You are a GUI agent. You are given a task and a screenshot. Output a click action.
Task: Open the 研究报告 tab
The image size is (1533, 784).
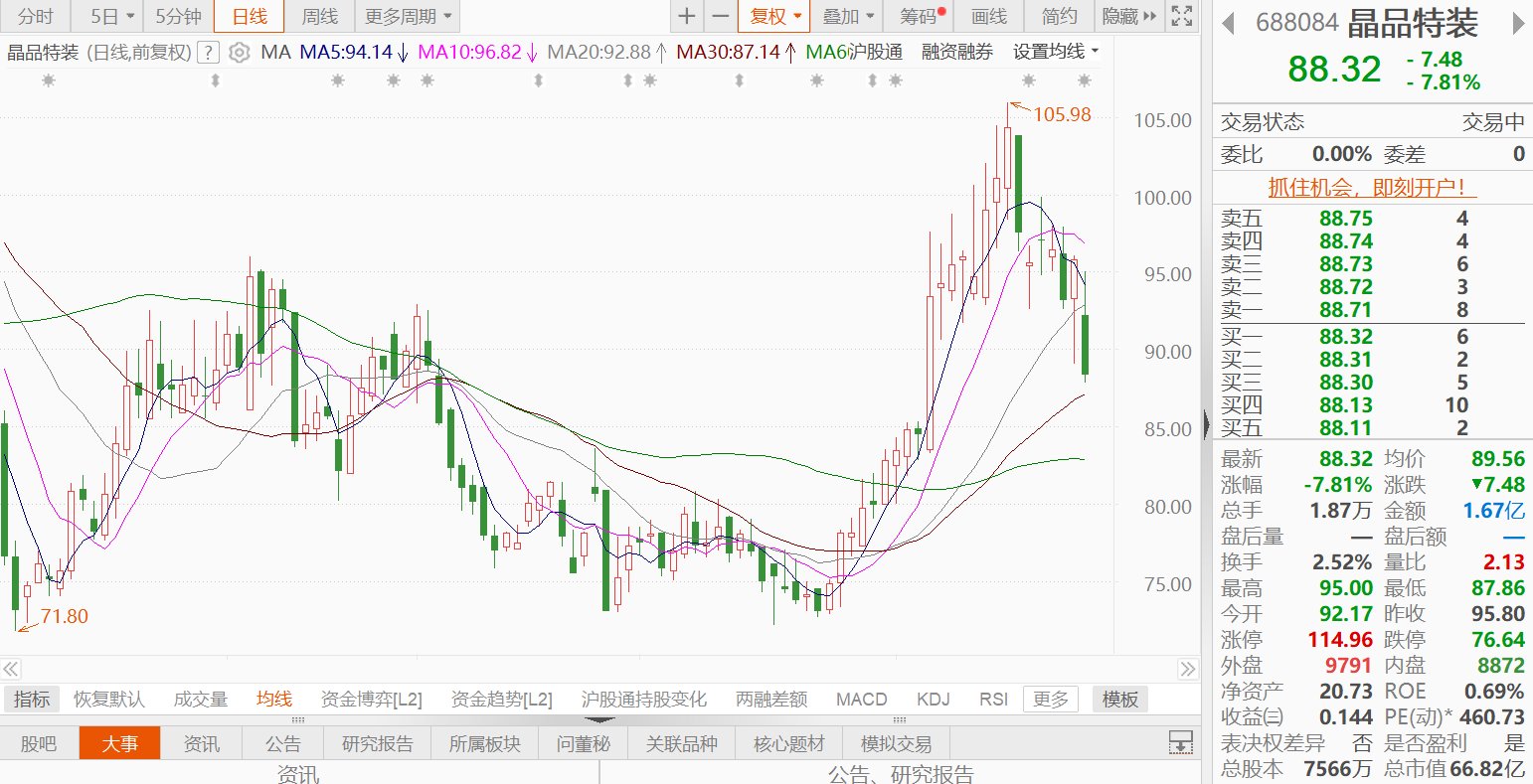pyautogui.click(x=378, y=743)
